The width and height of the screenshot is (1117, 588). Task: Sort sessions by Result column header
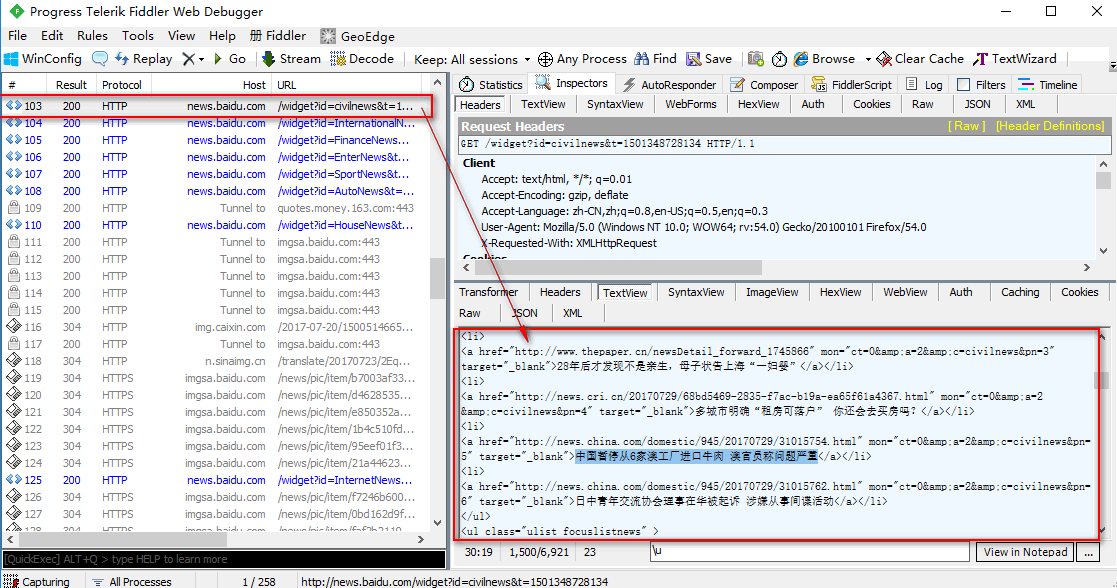tap(71, 85)
